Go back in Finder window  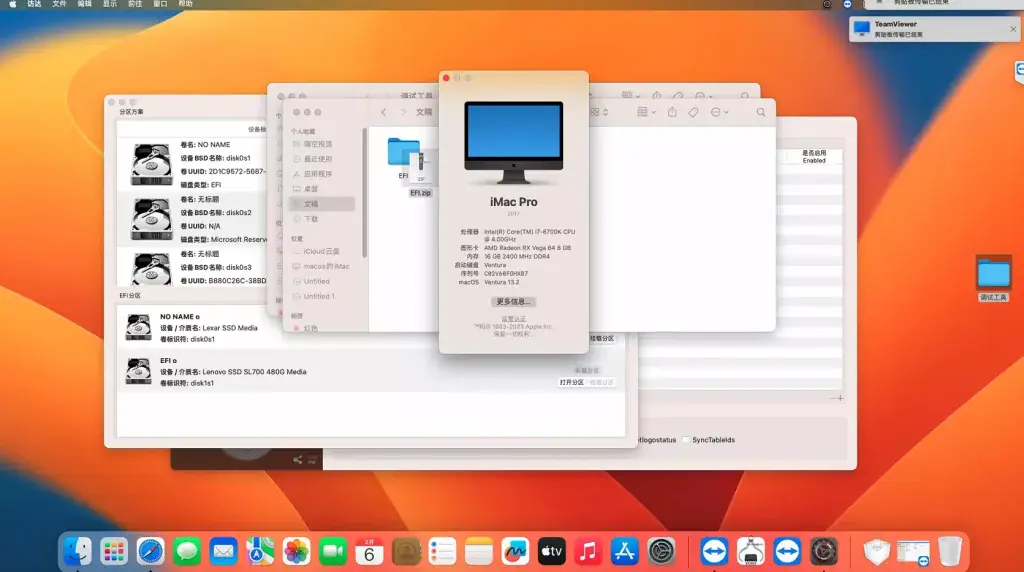click(x=383, y=112)
